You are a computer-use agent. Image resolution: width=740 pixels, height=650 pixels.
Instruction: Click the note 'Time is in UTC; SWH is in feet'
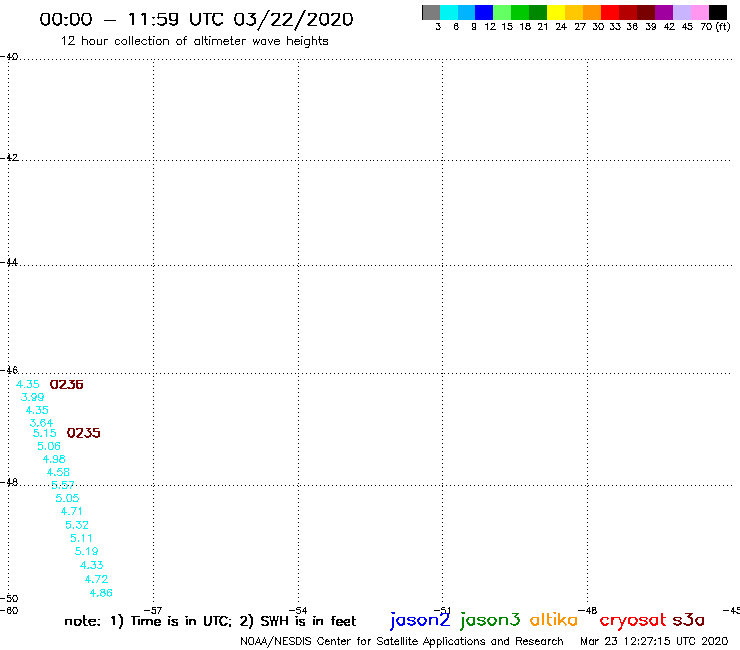pos(210,621)
